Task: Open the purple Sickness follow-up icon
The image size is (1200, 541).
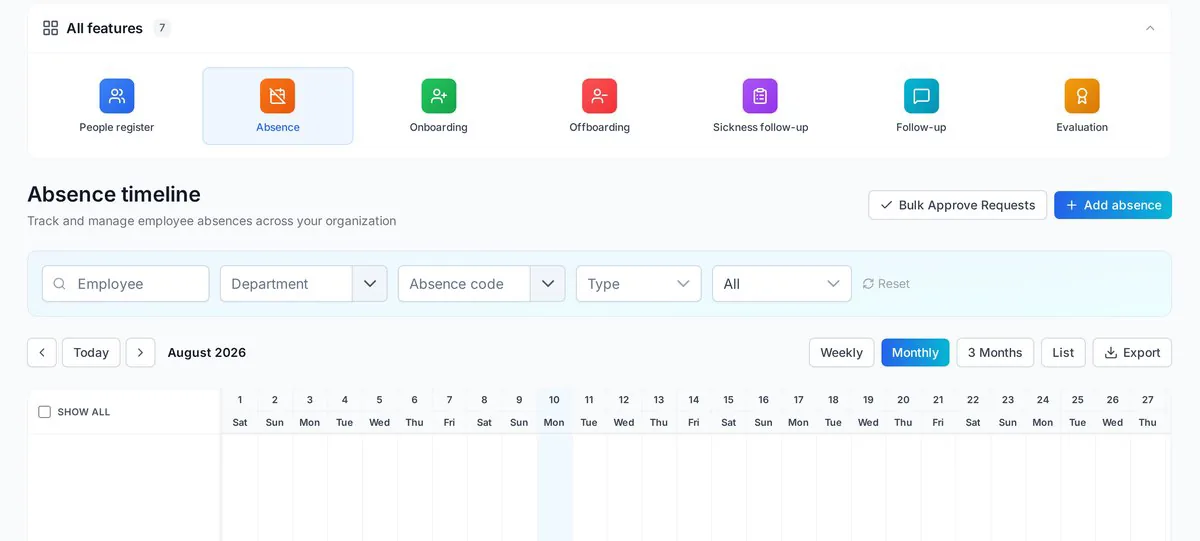Action: pos(760,96)
